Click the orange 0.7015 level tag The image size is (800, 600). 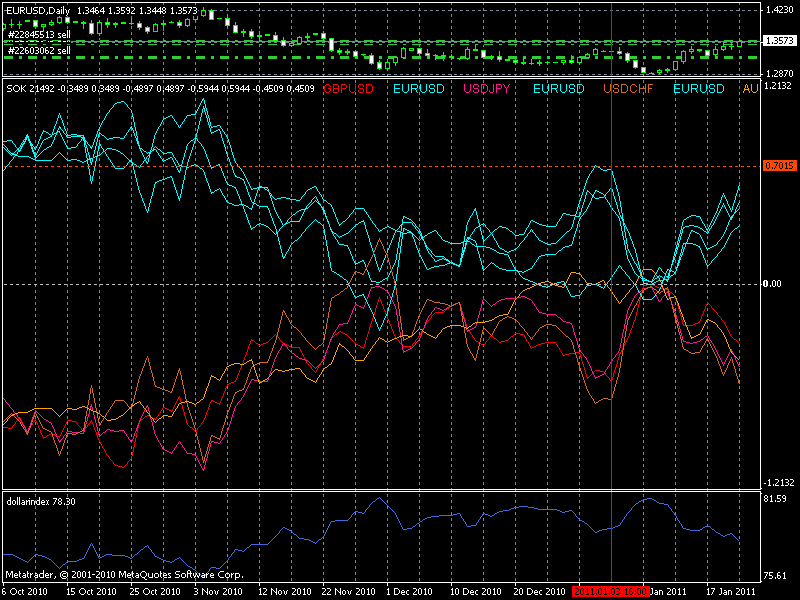coord(778,165)
